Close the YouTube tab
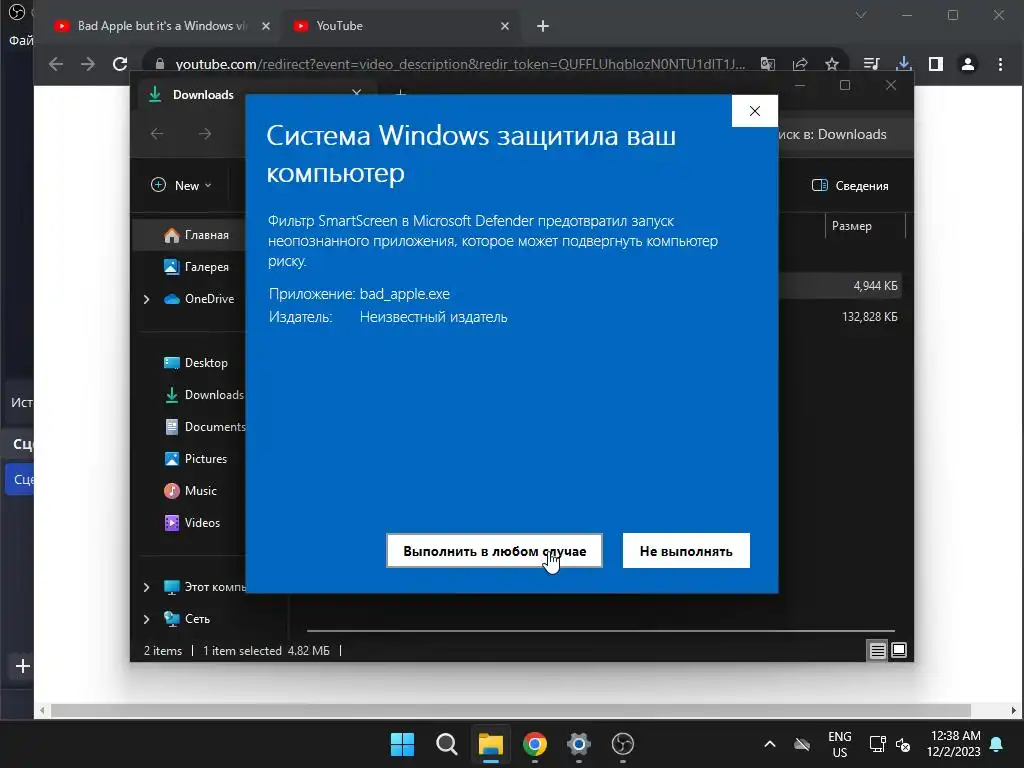This screenshot has width=1024, height=768. click(x=505, y=26)
